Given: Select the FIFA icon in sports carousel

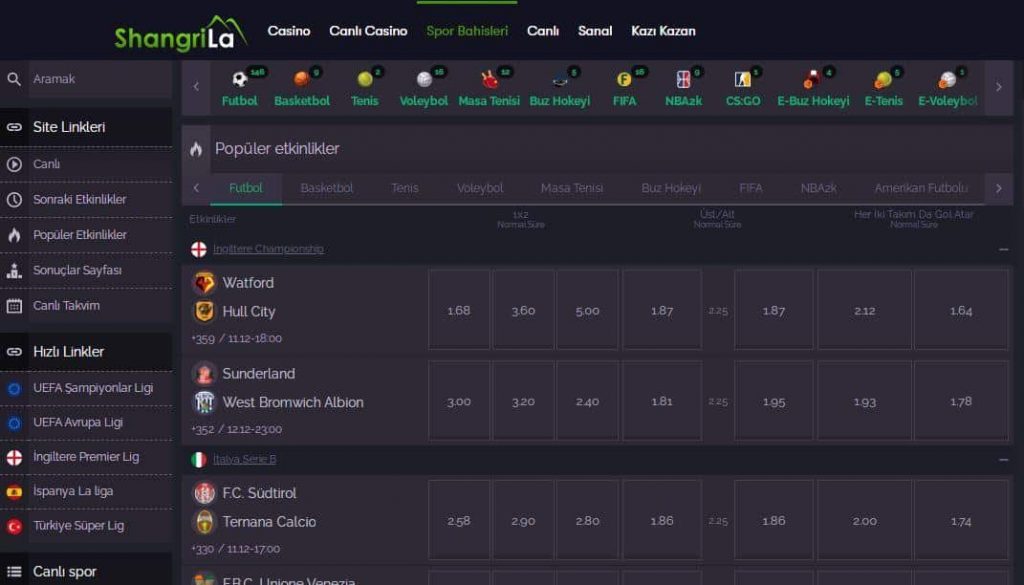Looking at the screenshot, I should click(x=624, y=79).
